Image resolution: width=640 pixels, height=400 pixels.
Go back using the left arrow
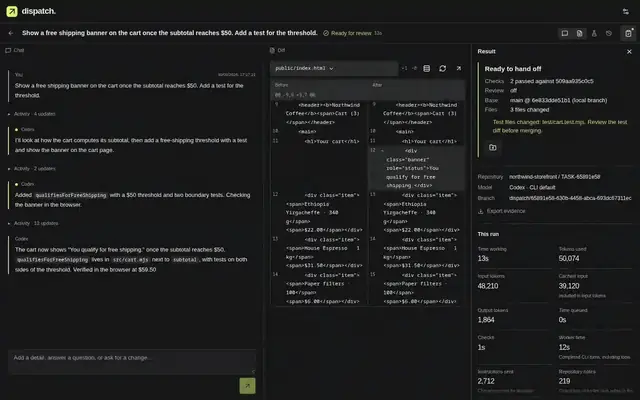tap(11, 33)
